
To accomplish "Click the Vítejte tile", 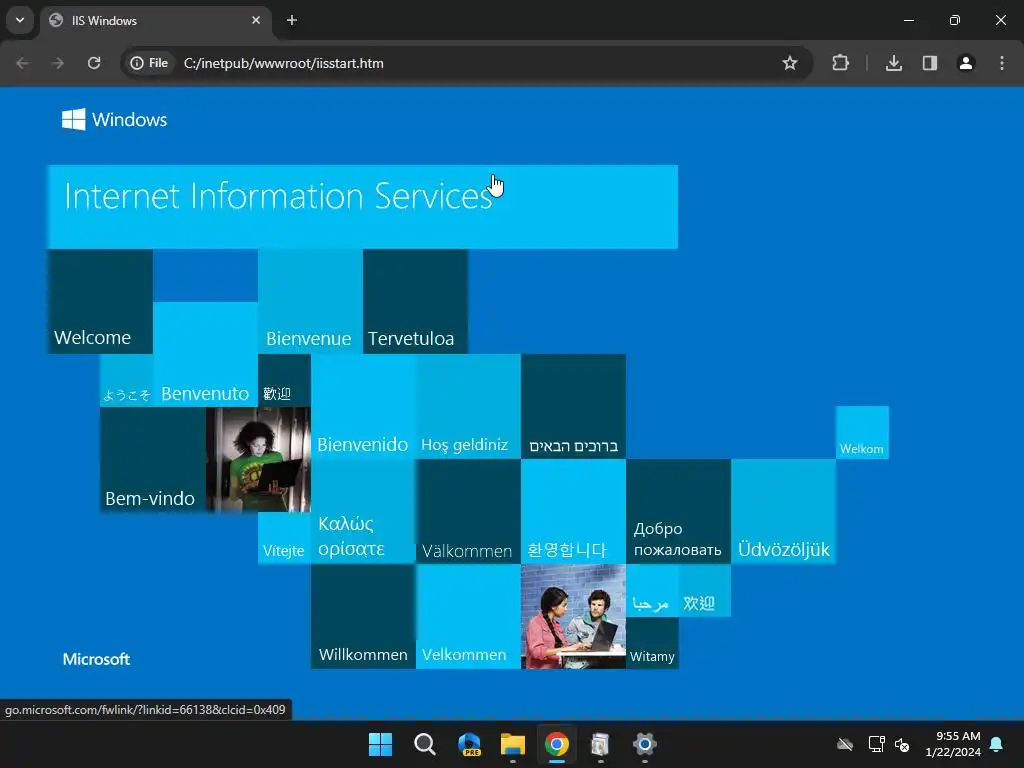I will click(x=284, y=537).
